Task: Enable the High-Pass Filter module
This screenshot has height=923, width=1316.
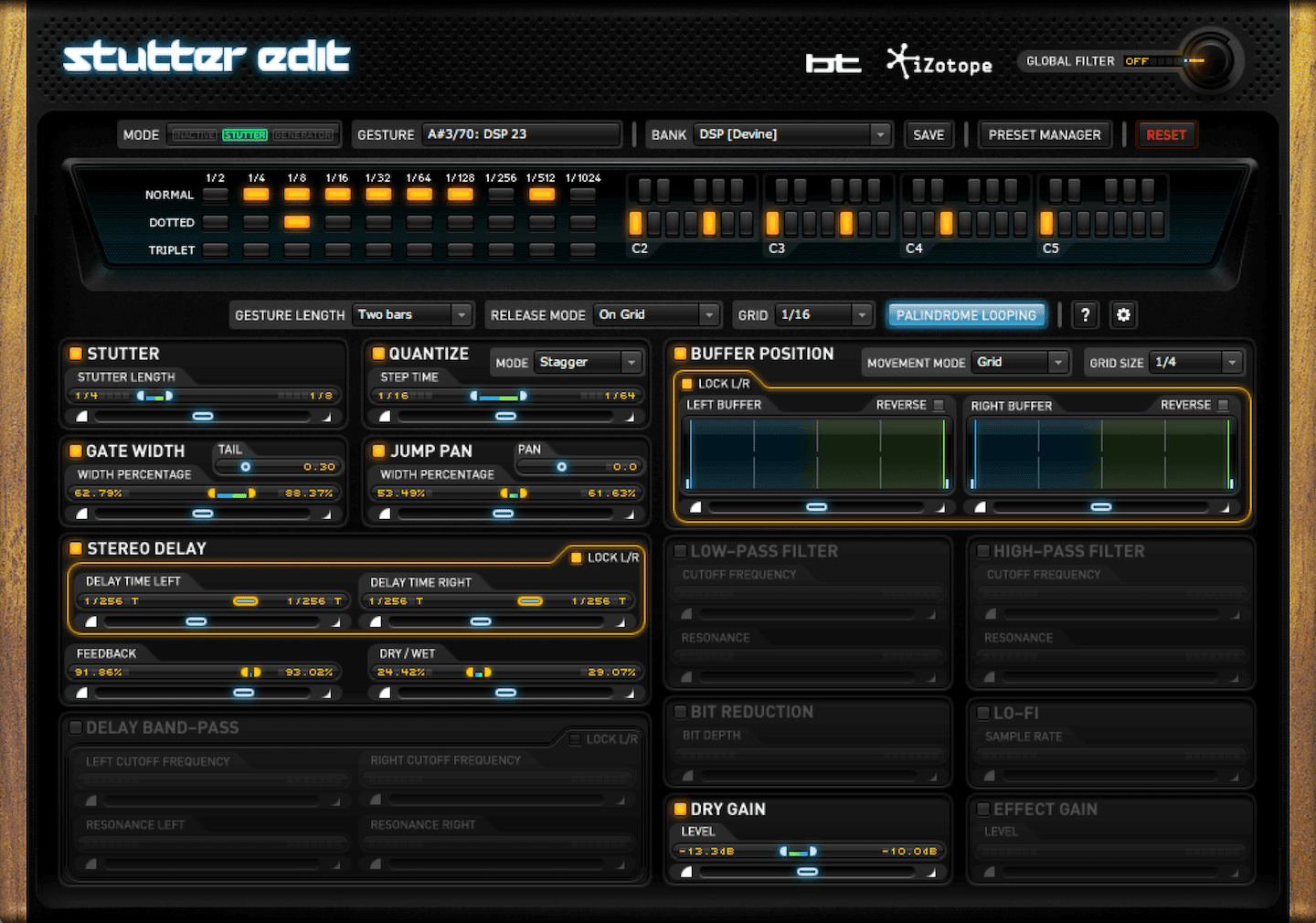Action: pyautogui.click(x=983, y=551)
